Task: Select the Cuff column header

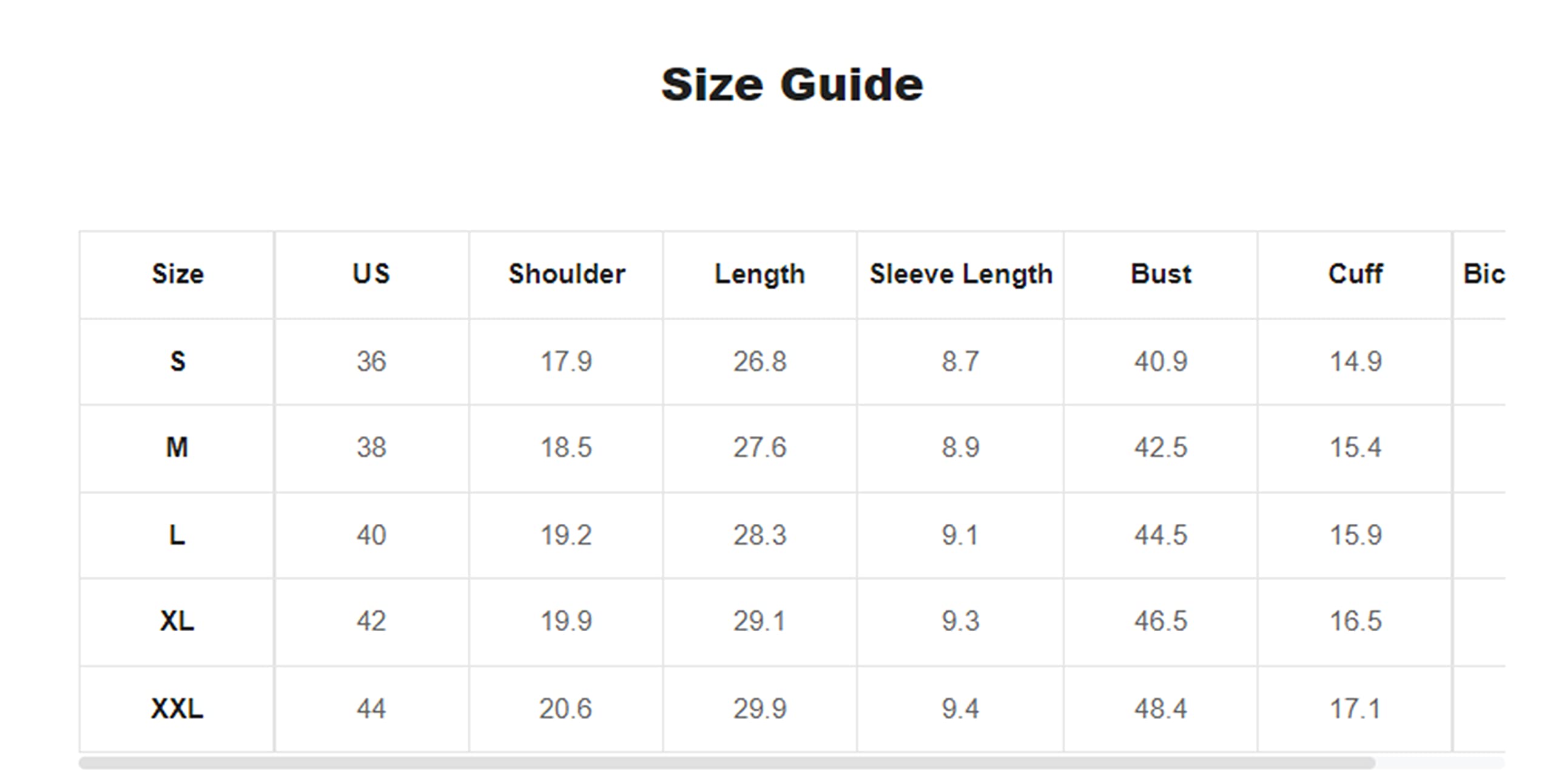Action: coord(1355,274)
